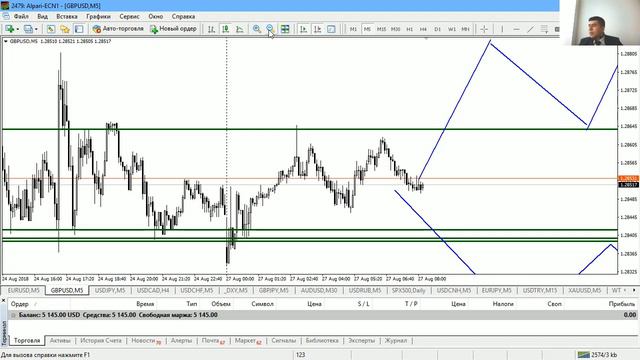This screenshot has width=640, height=360.
Task: Expand the profiles dropdown arrow
Action: pos(36,29)
